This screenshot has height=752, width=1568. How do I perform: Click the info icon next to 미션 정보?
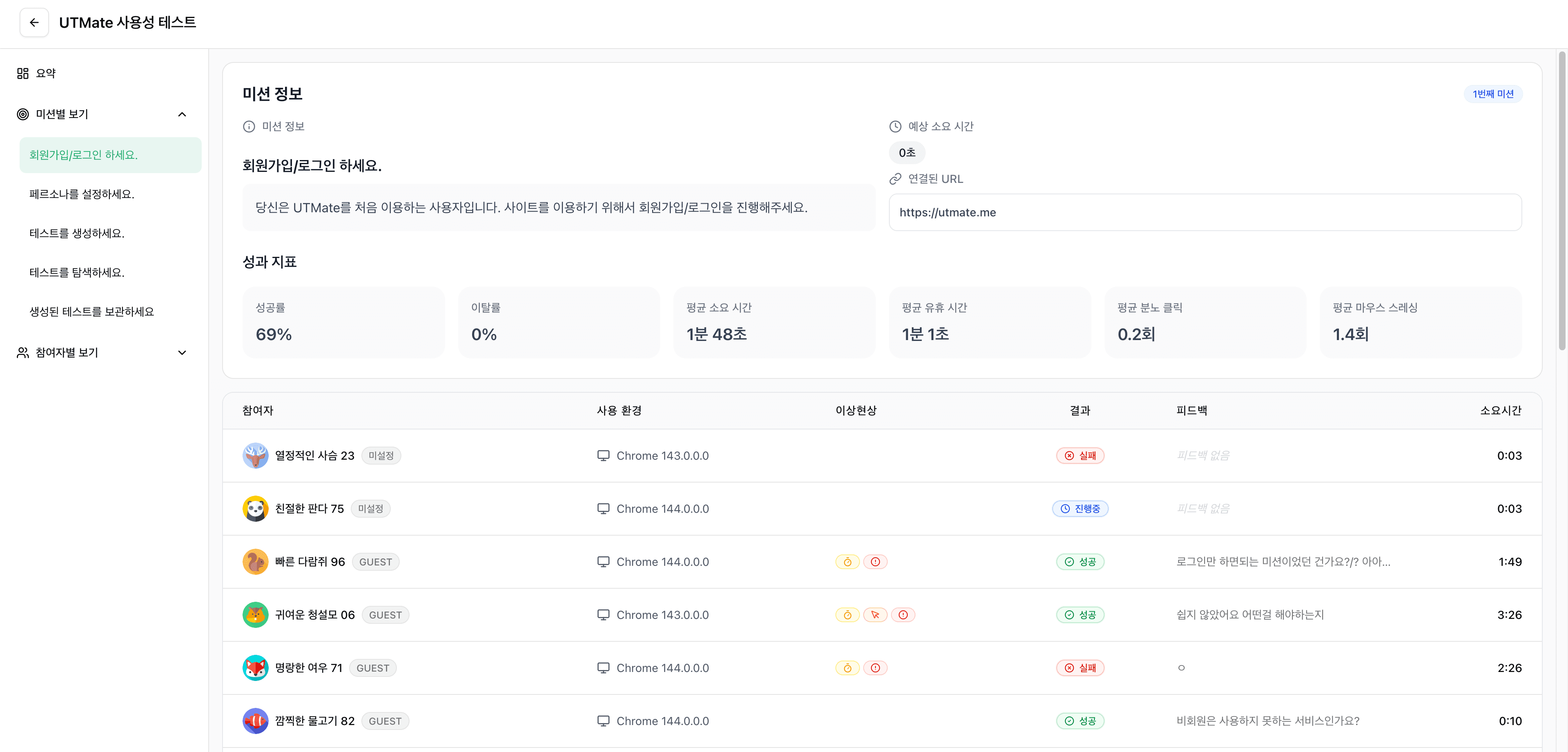248,126
